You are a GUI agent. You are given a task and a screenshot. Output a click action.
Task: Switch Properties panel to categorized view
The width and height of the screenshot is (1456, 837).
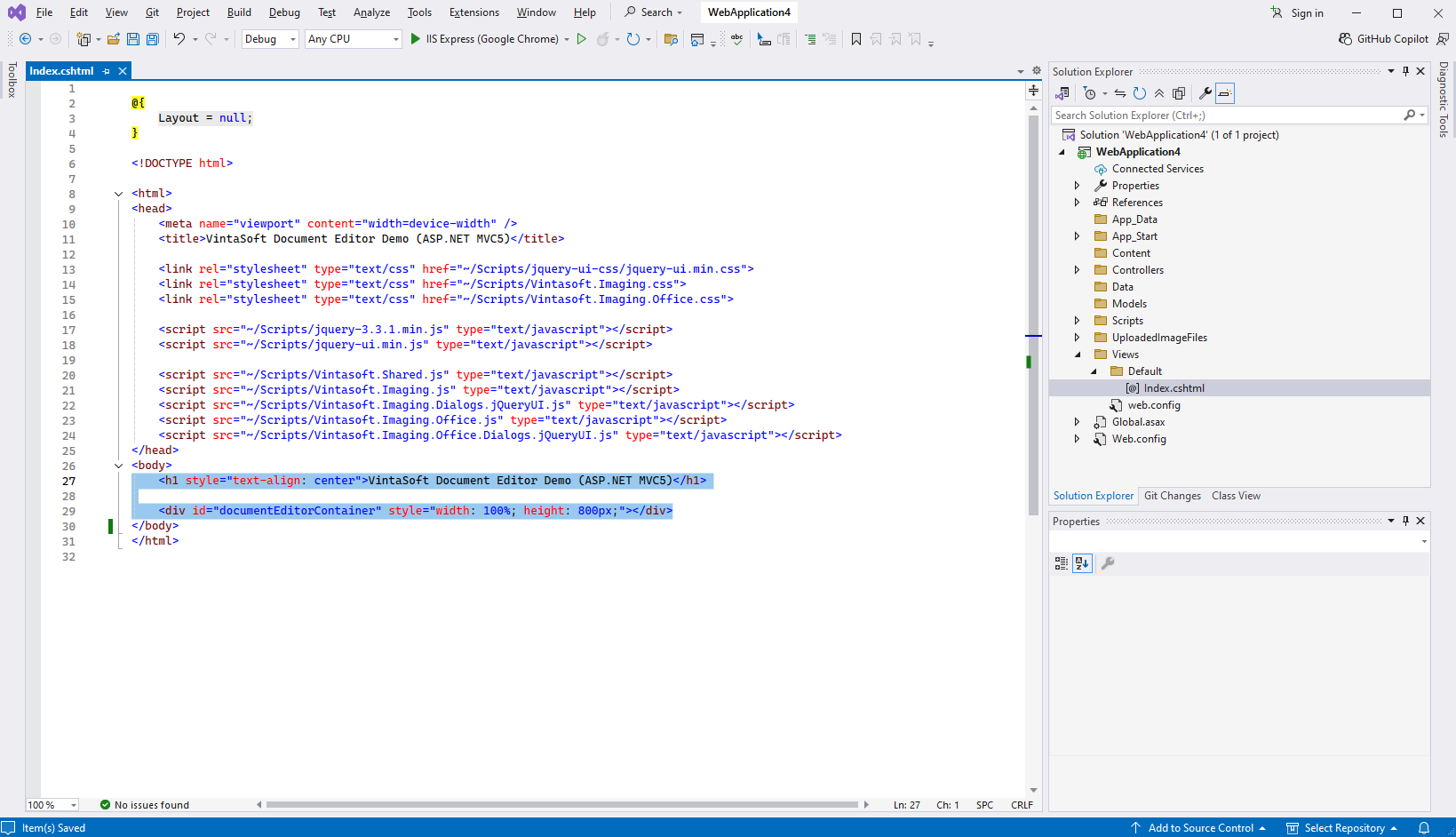coord(1062,563)
